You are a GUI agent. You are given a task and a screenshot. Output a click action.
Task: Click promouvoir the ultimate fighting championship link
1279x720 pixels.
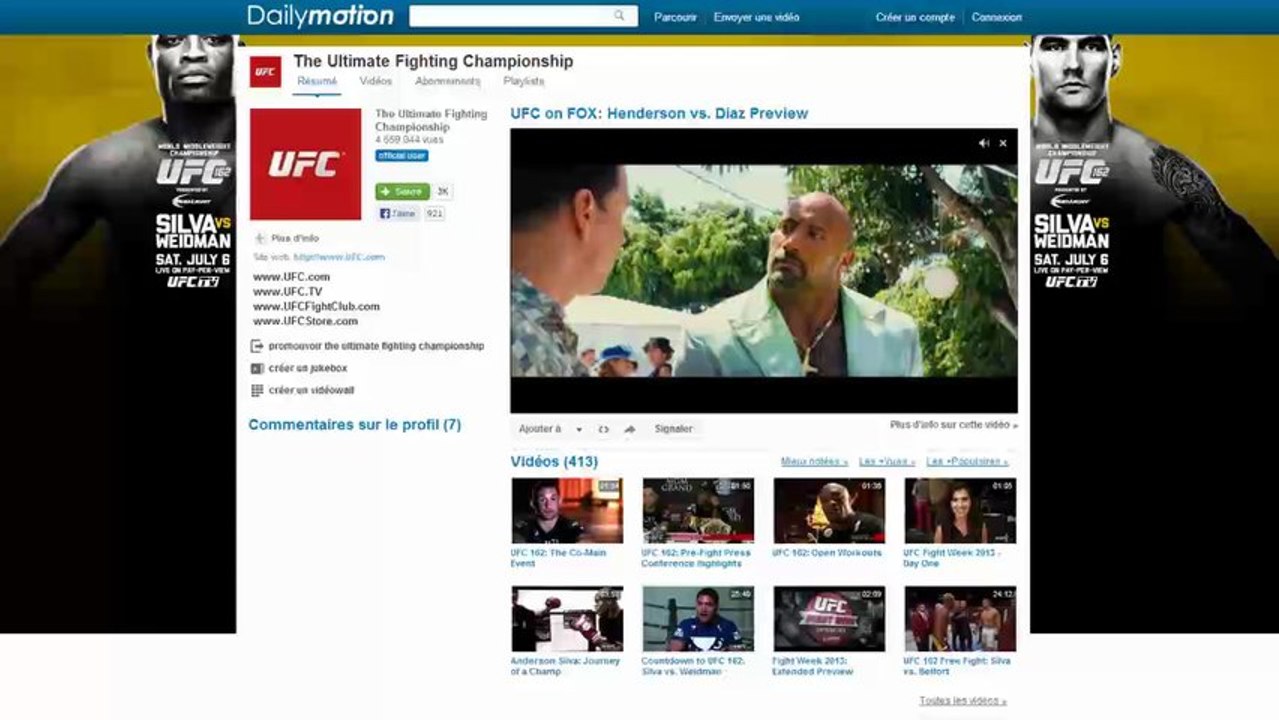(x=376, y=346)
